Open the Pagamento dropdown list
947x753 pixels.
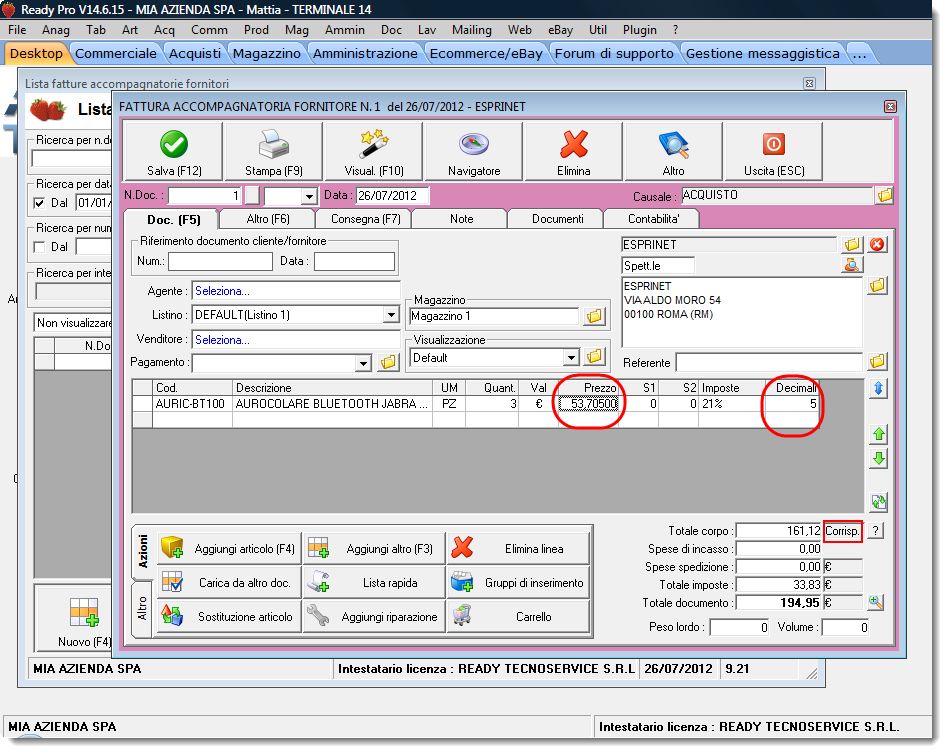[362, 363]
